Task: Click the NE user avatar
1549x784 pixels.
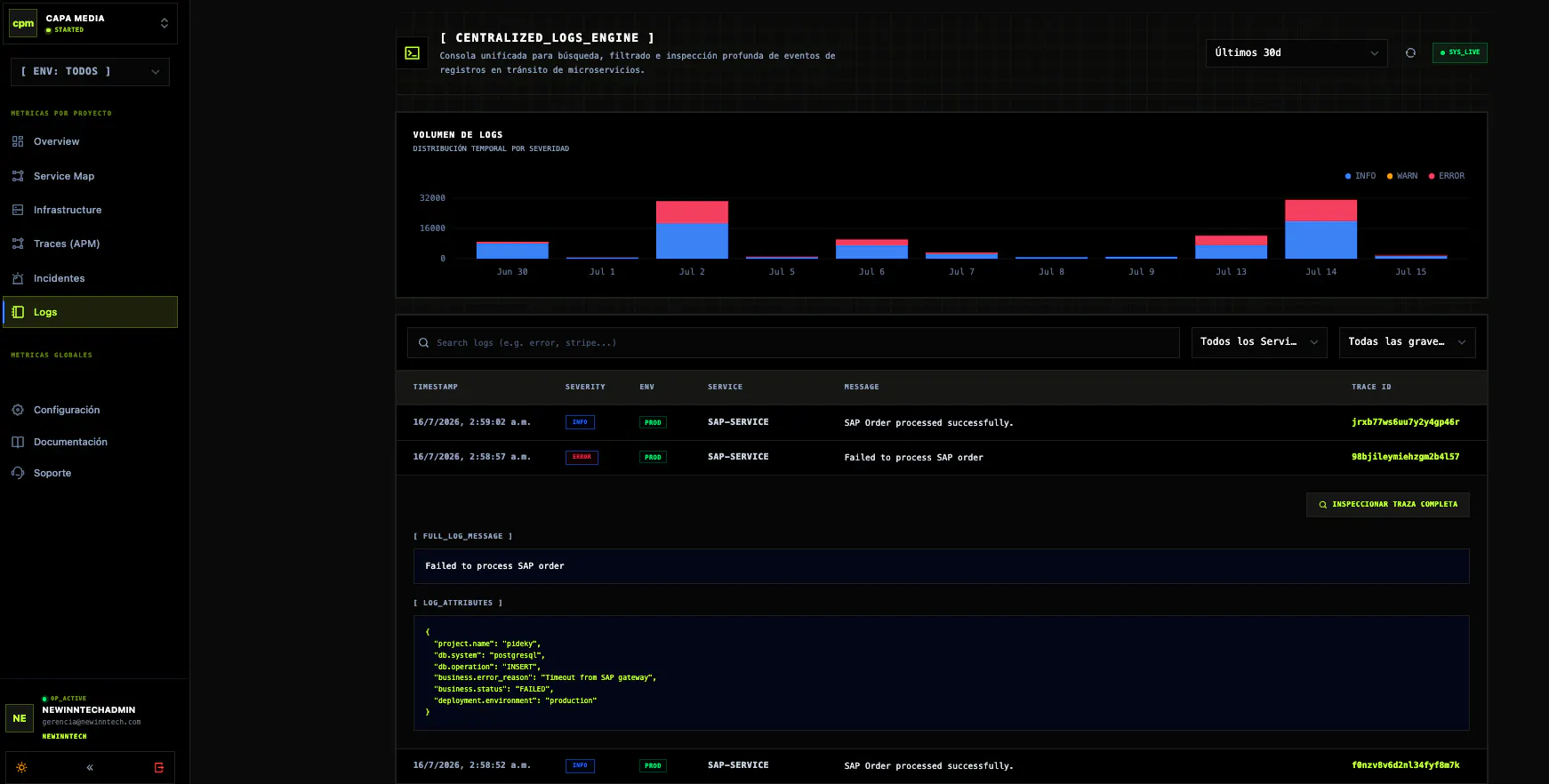Action: click(x=20, y=718)
